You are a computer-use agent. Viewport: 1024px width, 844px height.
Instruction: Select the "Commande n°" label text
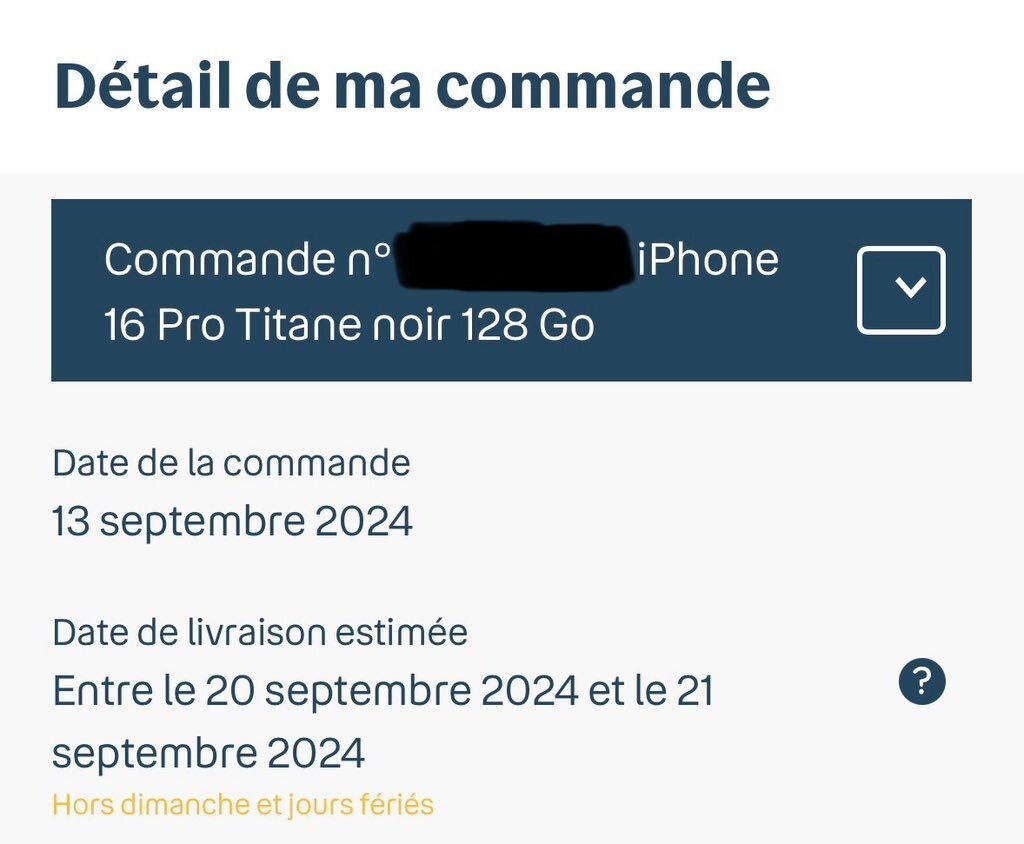247,260
